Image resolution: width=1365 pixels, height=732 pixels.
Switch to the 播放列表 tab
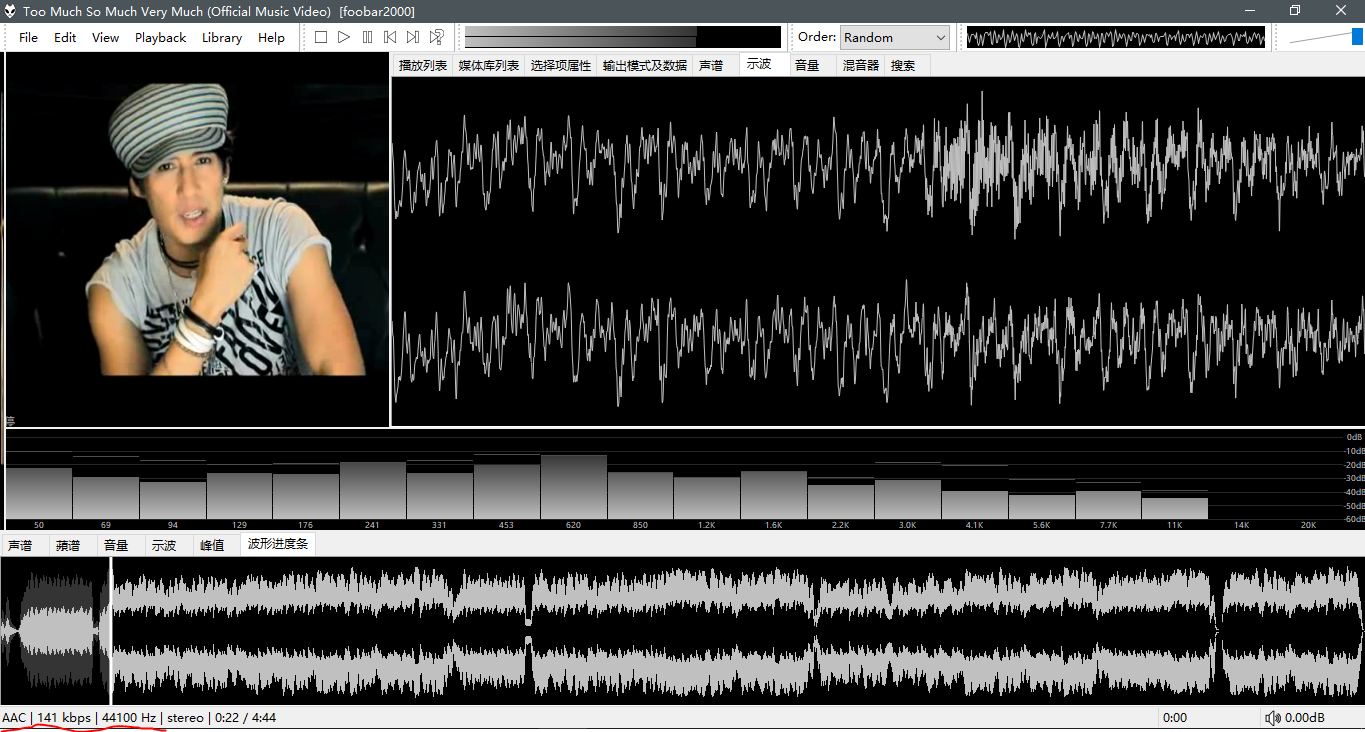422,65
